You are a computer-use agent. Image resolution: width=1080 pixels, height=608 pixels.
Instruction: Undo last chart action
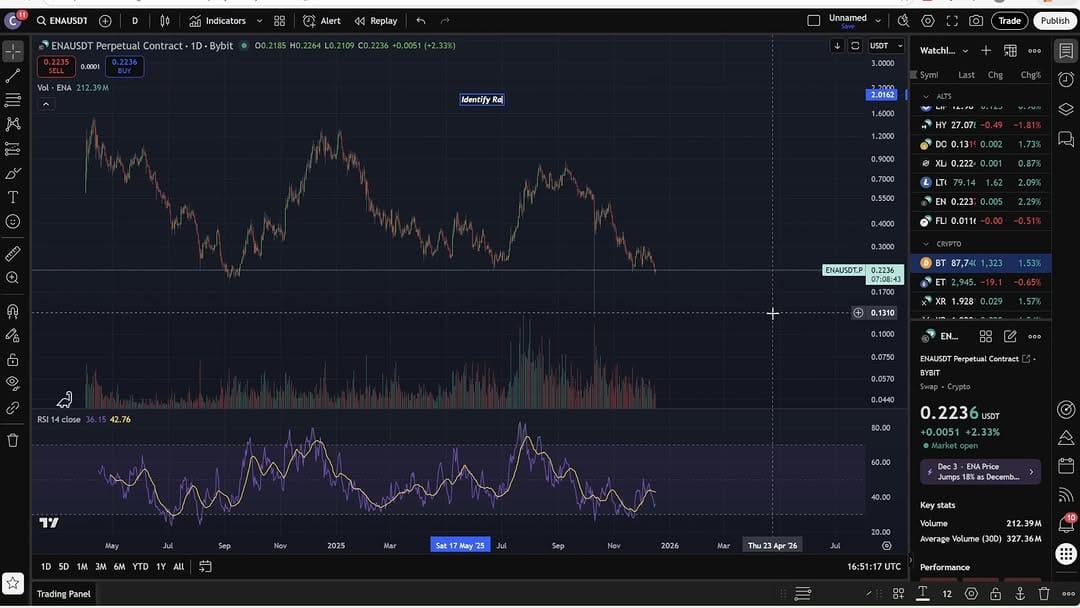click(x=421, y=21)
